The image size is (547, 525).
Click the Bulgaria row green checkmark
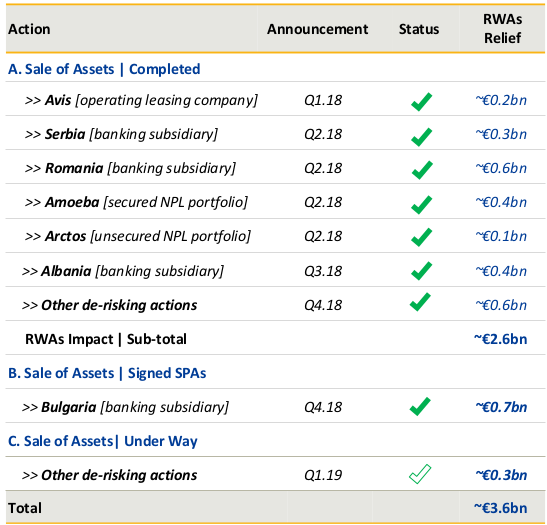click(420, 406)
